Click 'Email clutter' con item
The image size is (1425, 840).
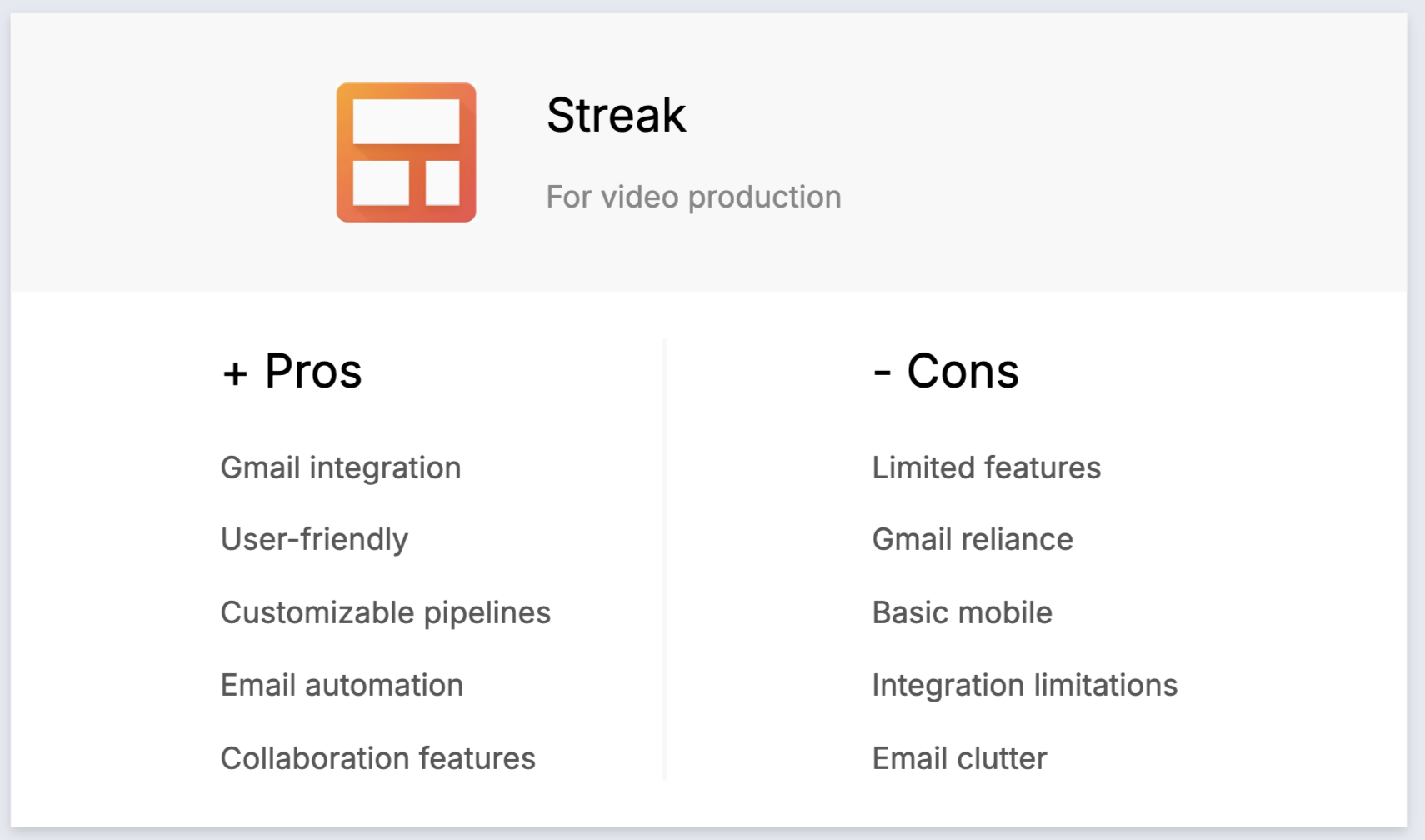coord(959,758)
